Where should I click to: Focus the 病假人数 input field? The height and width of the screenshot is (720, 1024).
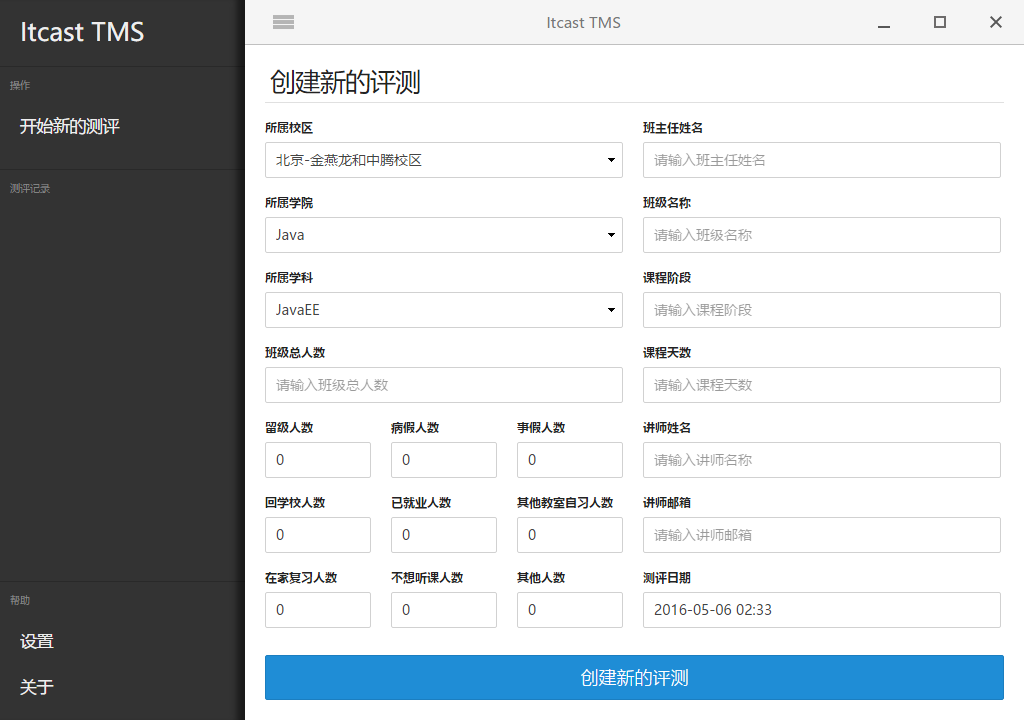443,460
